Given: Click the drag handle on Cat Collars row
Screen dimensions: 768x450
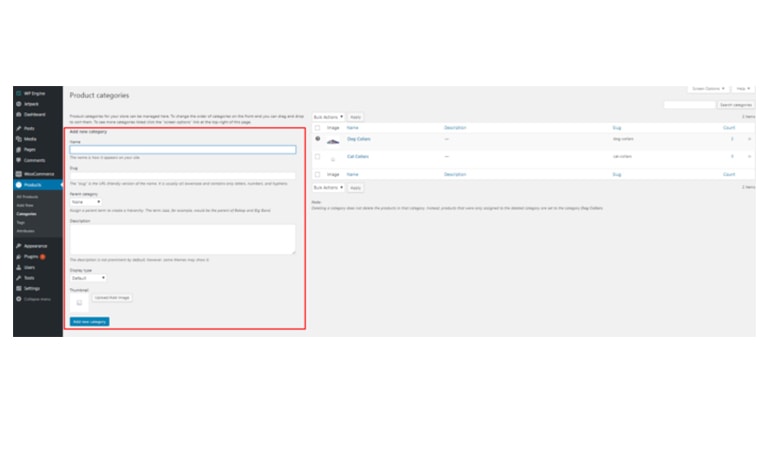Looking at the screenshot, I should [x=749, y=157].
